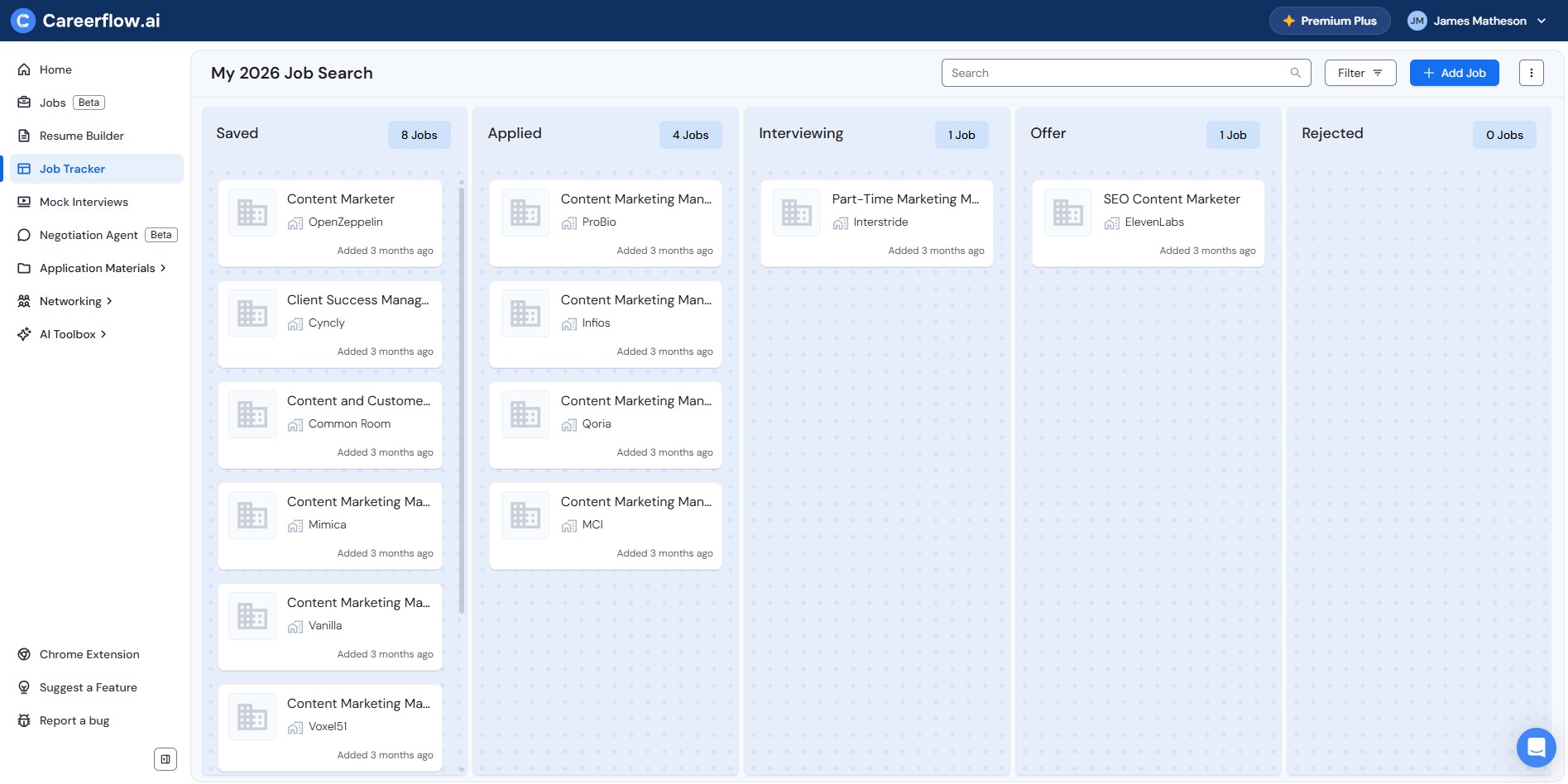This screenshot has width=1568, height=784.
Task: Open the Premium Plus upgrade button
Action: click(1330, 20)
